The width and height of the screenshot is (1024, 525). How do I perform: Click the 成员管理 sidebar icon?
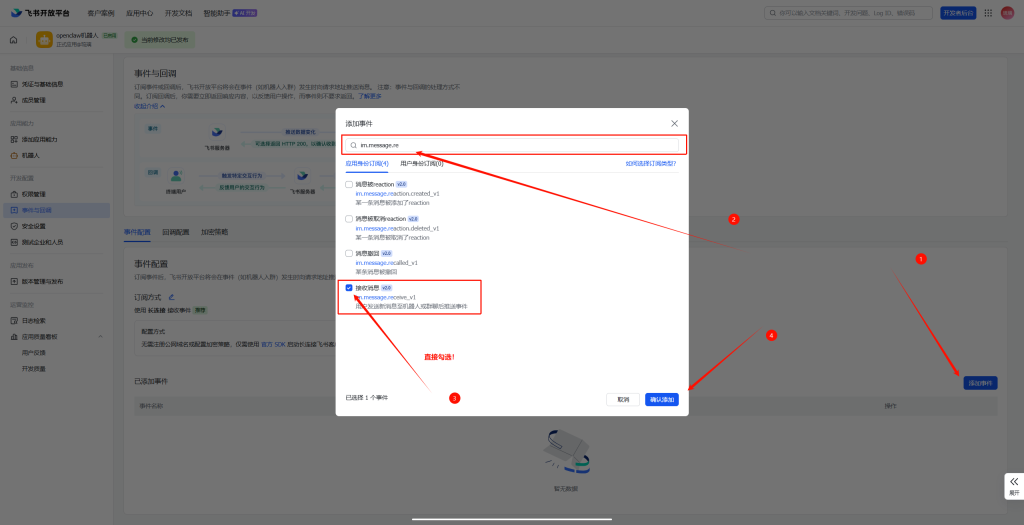coord(14,101)
